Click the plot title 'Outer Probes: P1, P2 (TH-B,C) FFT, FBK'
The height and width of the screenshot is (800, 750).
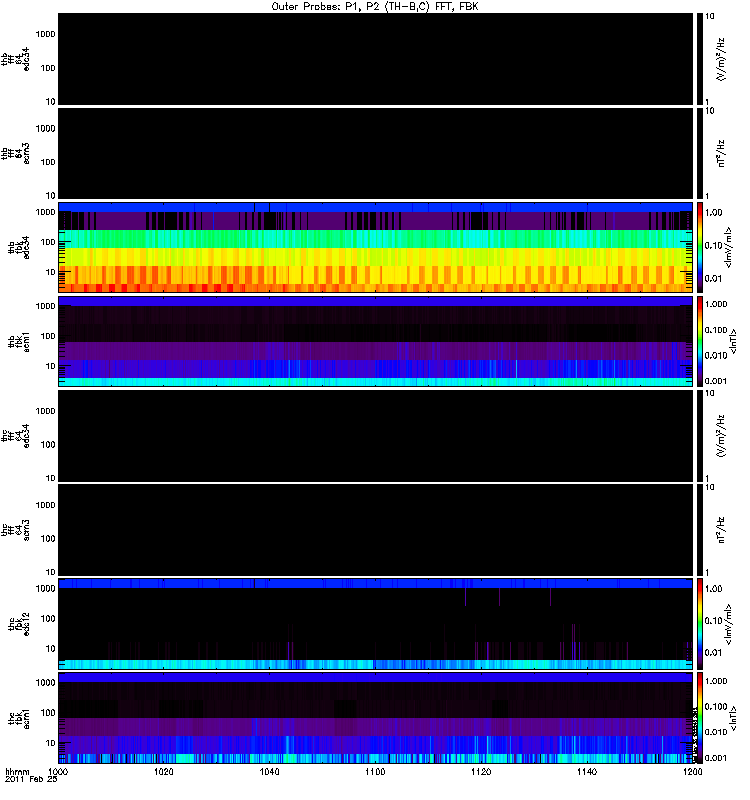coord(375,7)
